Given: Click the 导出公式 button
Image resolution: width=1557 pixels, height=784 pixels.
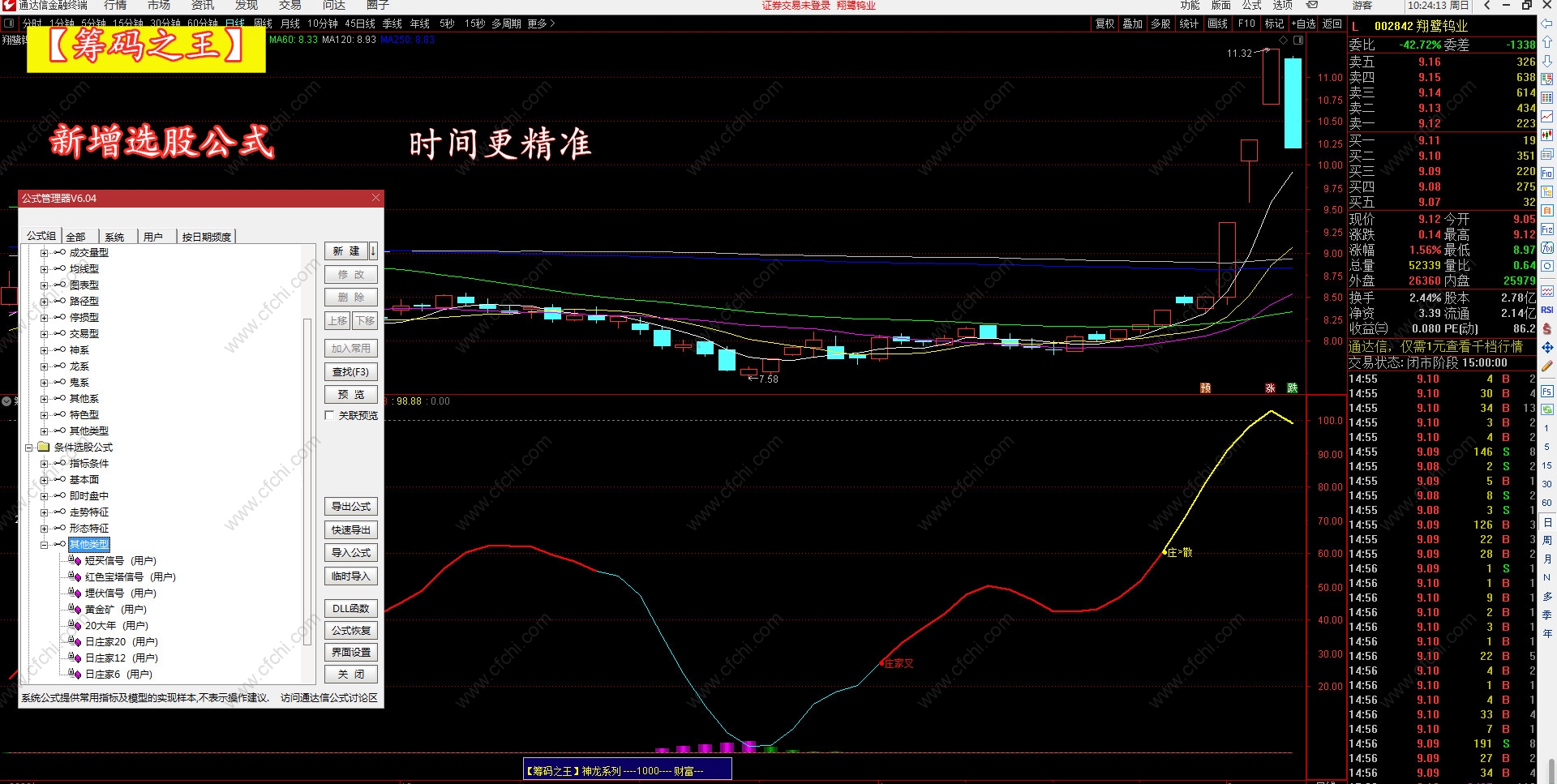Looking at the screenshot, I should coord(351,507).
